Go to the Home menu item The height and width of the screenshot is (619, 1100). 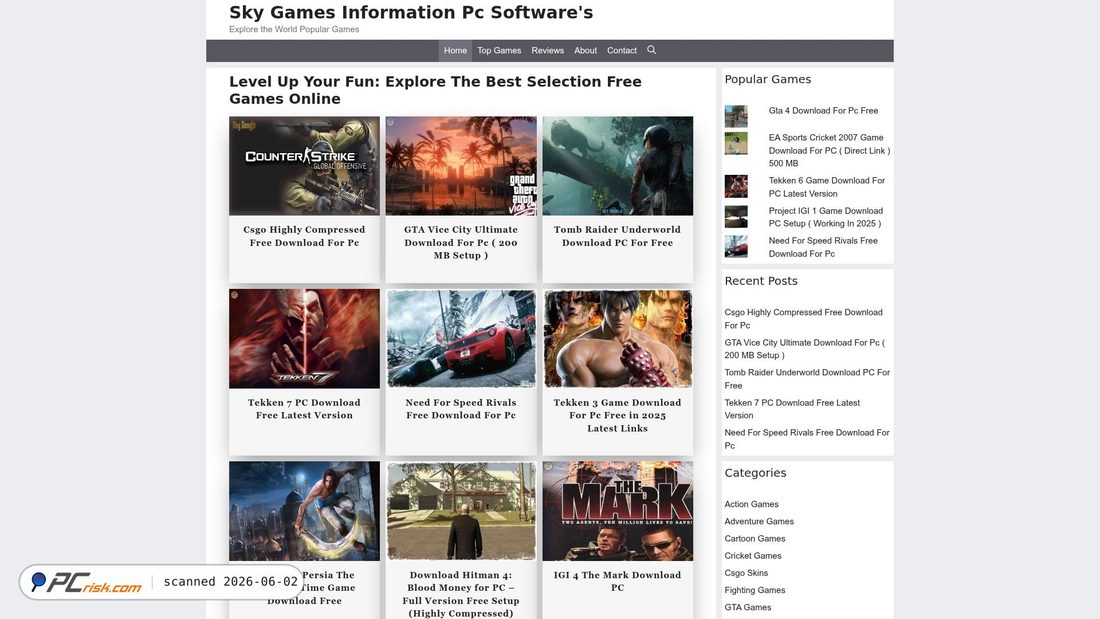455,51
